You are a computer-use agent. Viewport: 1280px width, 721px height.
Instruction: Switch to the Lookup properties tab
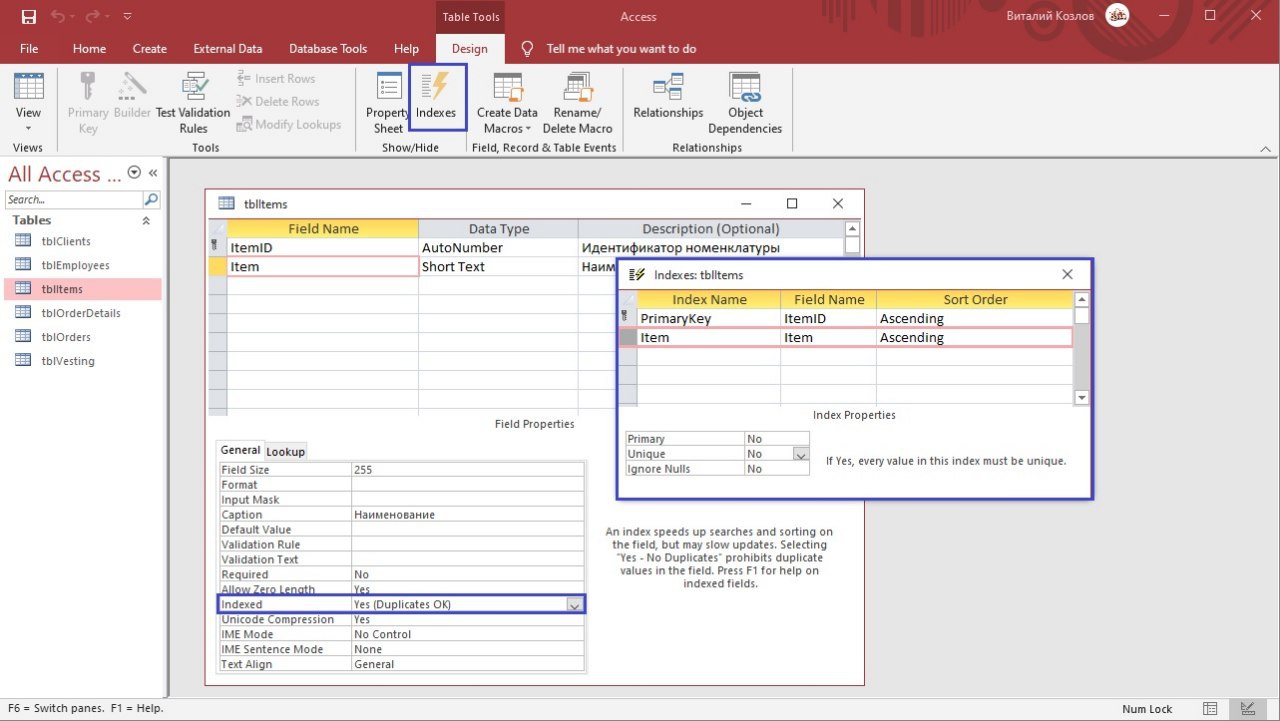click(x=286, y=451)
